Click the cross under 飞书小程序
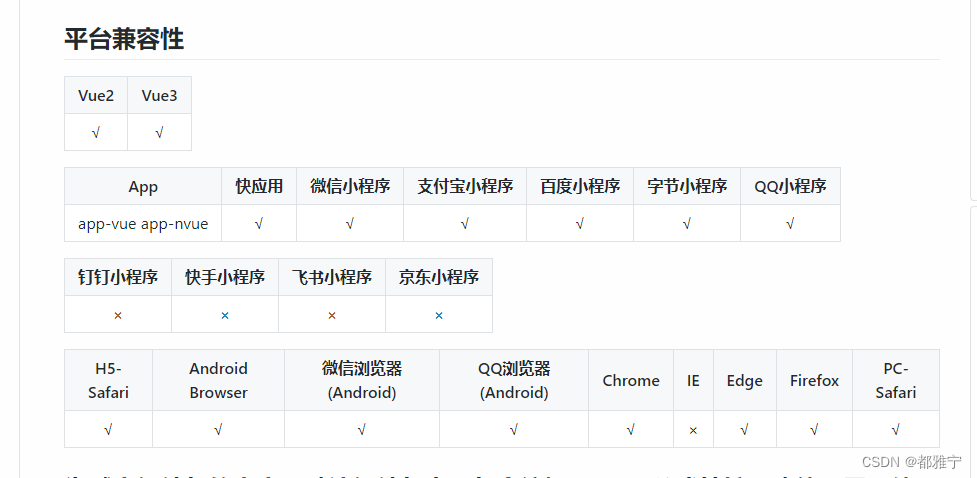Screen dimensions: 977x478 coord(332,315)
